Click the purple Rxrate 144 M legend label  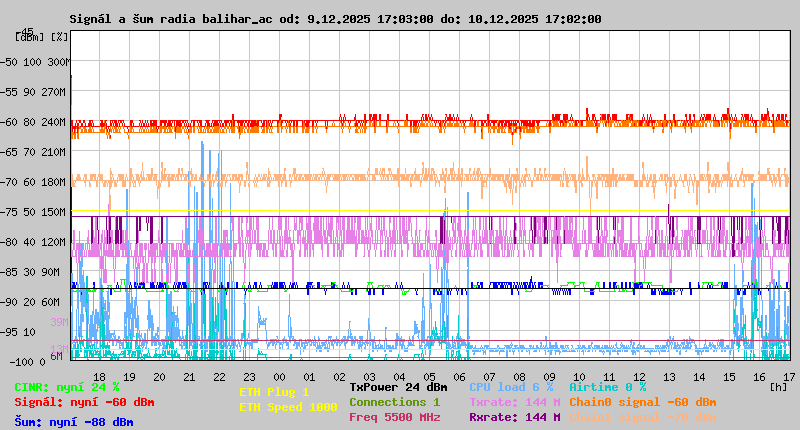click(514, 417)
